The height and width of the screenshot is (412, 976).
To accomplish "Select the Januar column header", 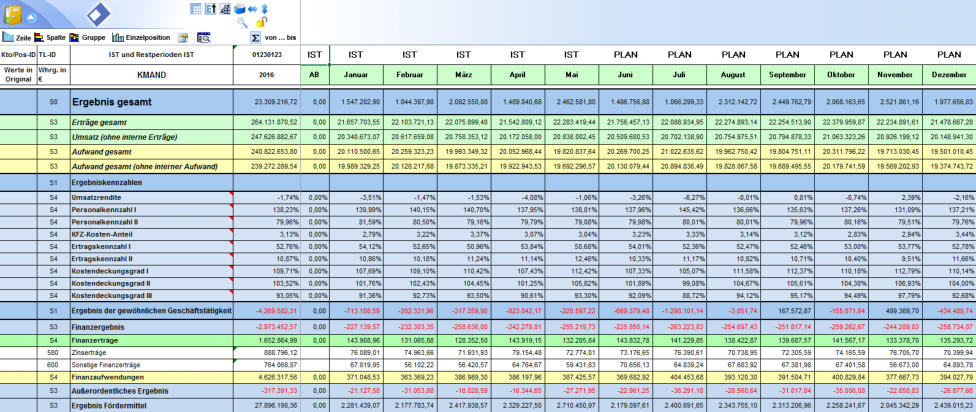I will (356, 74).
